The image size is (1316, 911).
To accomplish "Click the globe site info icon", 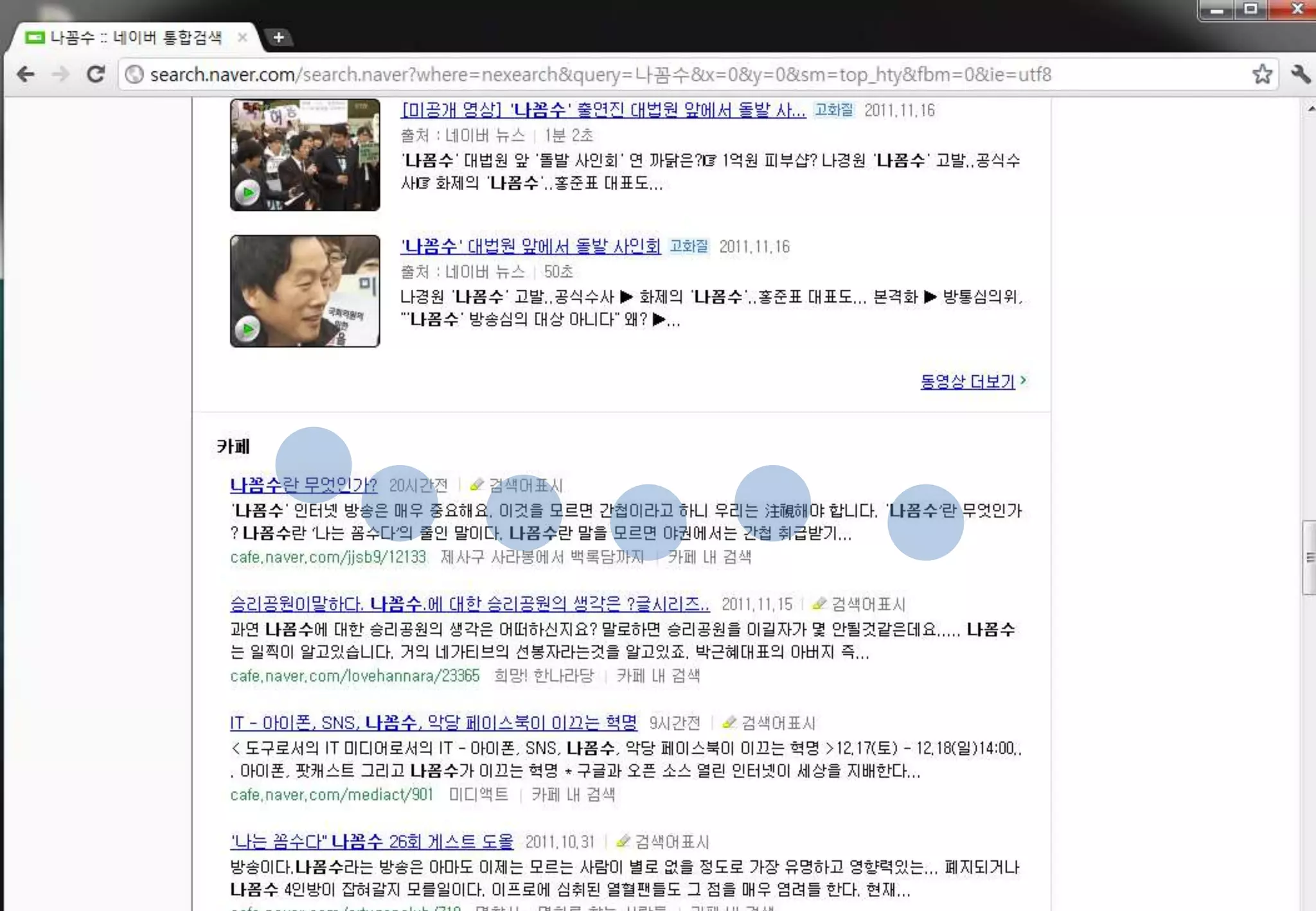I will 134,75.
